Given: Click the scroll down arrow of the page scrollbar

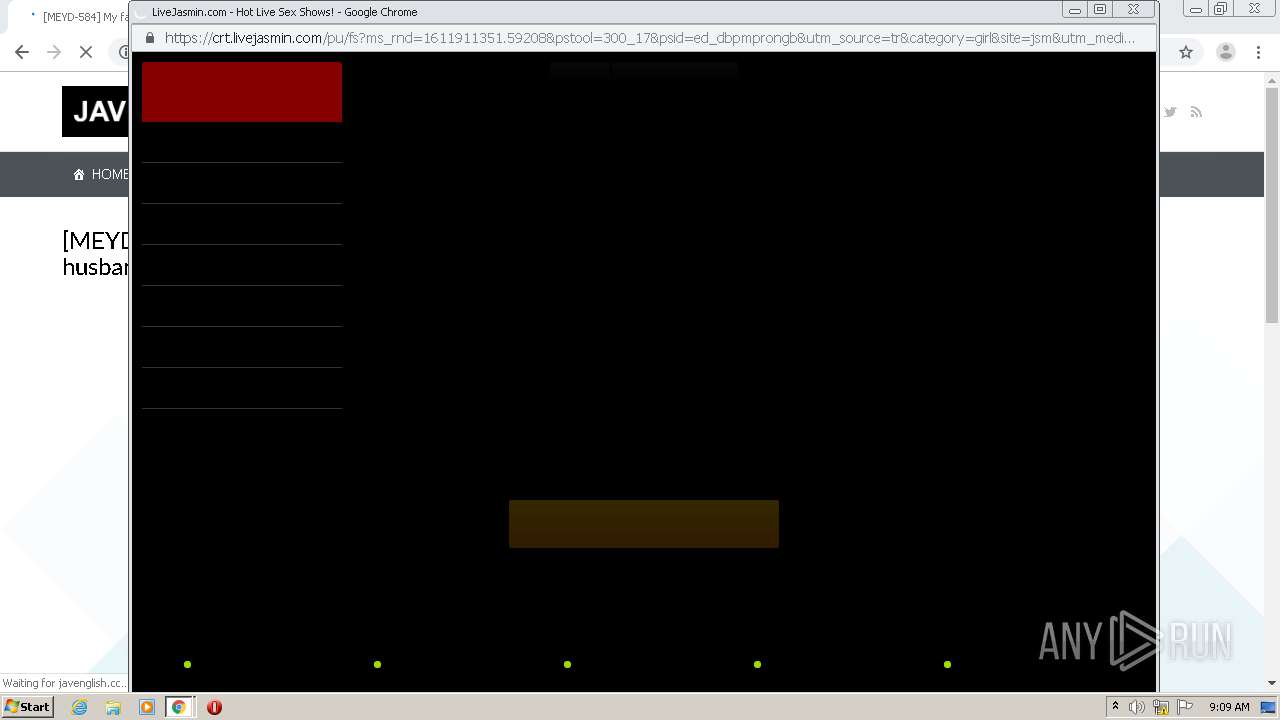Looking at the screenshot, I should tap(1272, 683).
